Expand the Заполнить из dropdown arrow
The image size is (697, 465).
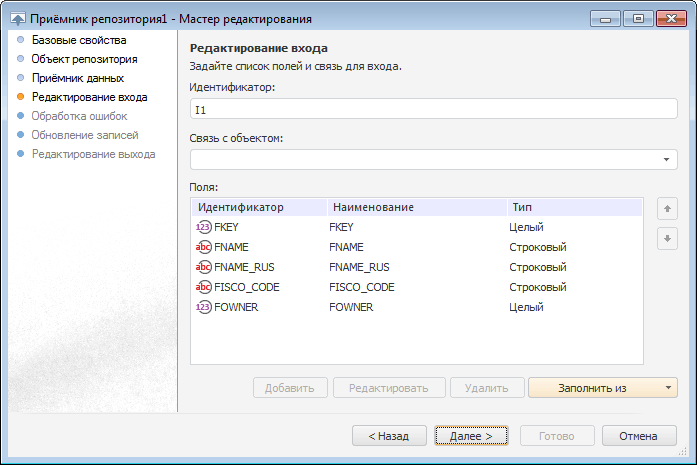(x=667, y=388)
